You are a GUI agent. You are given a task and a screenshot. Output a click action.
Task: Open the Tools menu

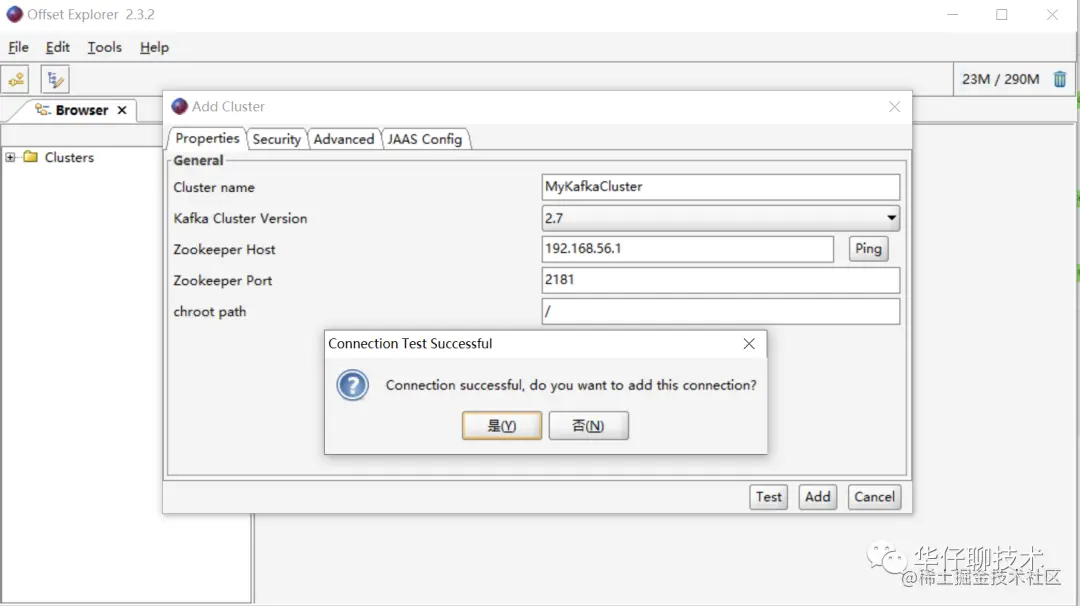pyautogui.click(x=105, y=48)
